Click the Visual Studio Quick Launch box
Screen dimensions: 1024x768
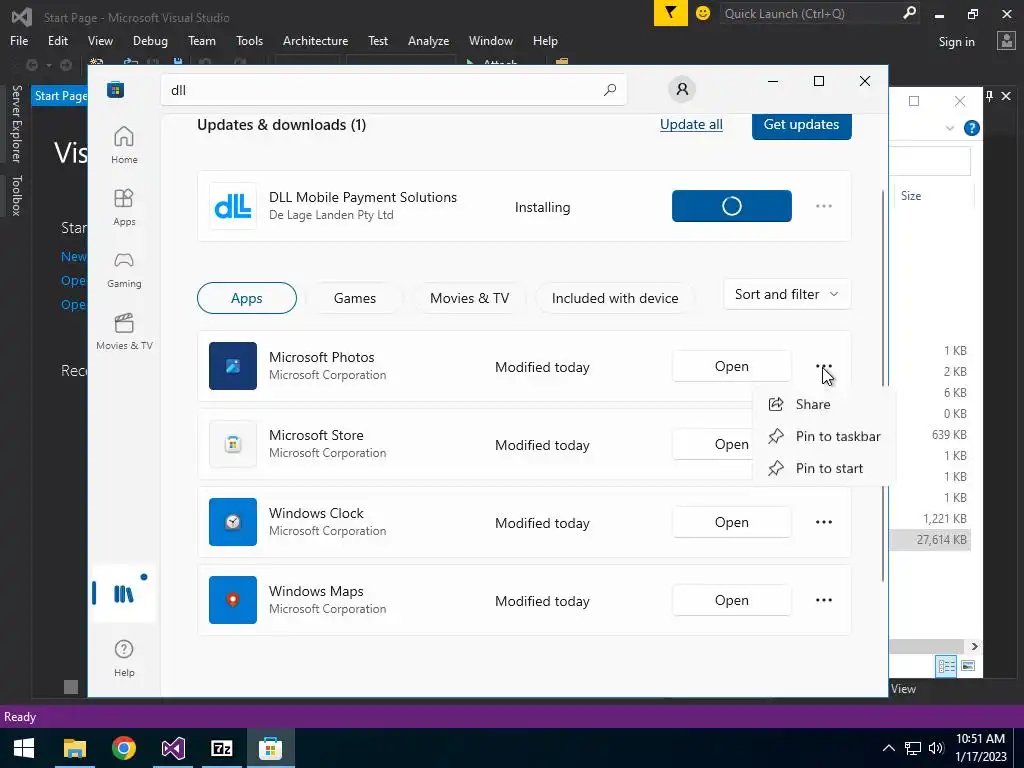tap(820, 13)
